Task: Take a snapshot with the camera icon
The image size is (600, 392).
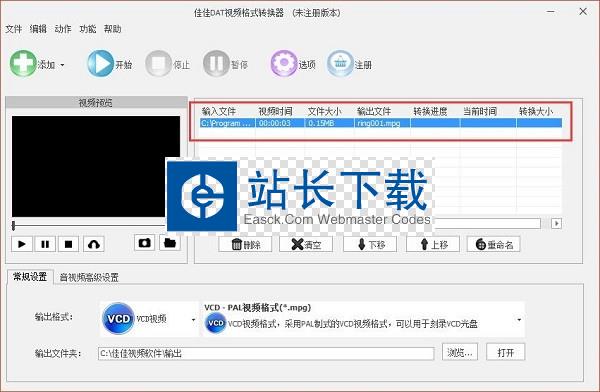Action: [x=145, y=243]
